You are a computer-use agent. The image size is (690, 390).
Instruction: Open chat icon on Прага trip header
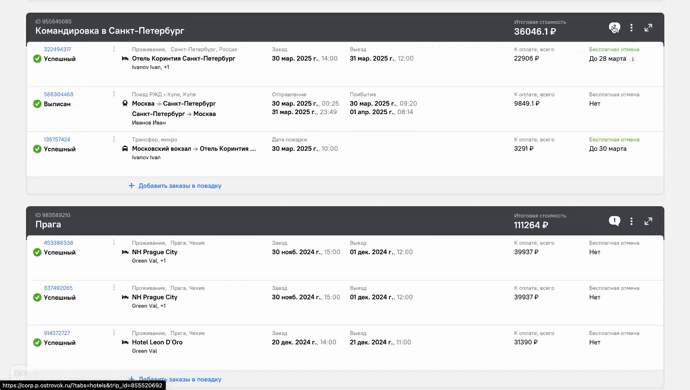tap(614, 221)
